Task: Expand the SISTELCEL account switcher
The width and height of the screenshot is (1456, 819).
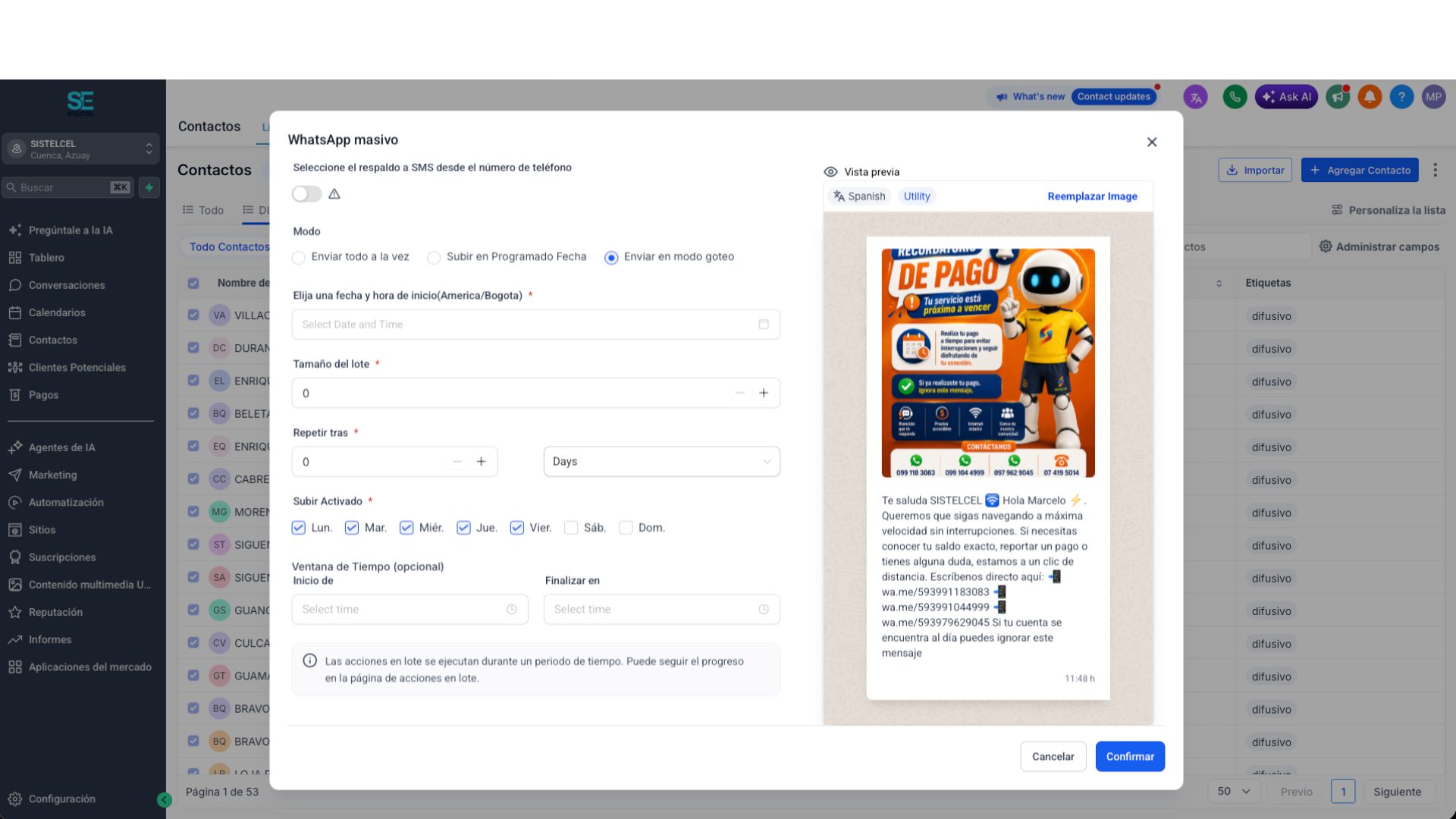Action: click(82, 149)
